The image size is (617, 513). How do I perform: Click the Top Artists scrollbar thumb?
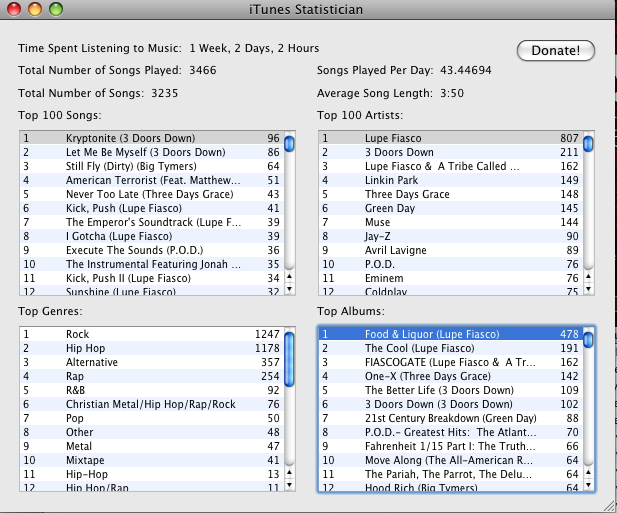pyautogui.click(x=588, y=144)
